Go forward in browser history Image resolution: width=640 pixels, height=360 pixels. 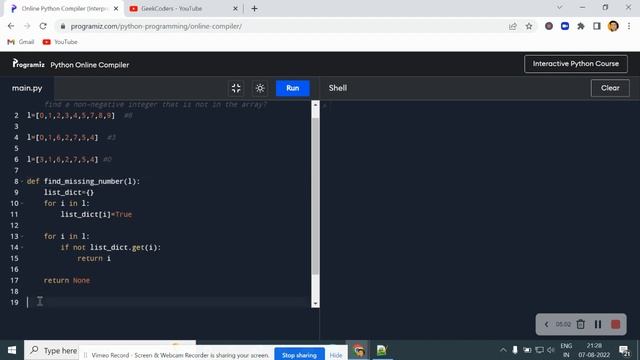[27, 26]
